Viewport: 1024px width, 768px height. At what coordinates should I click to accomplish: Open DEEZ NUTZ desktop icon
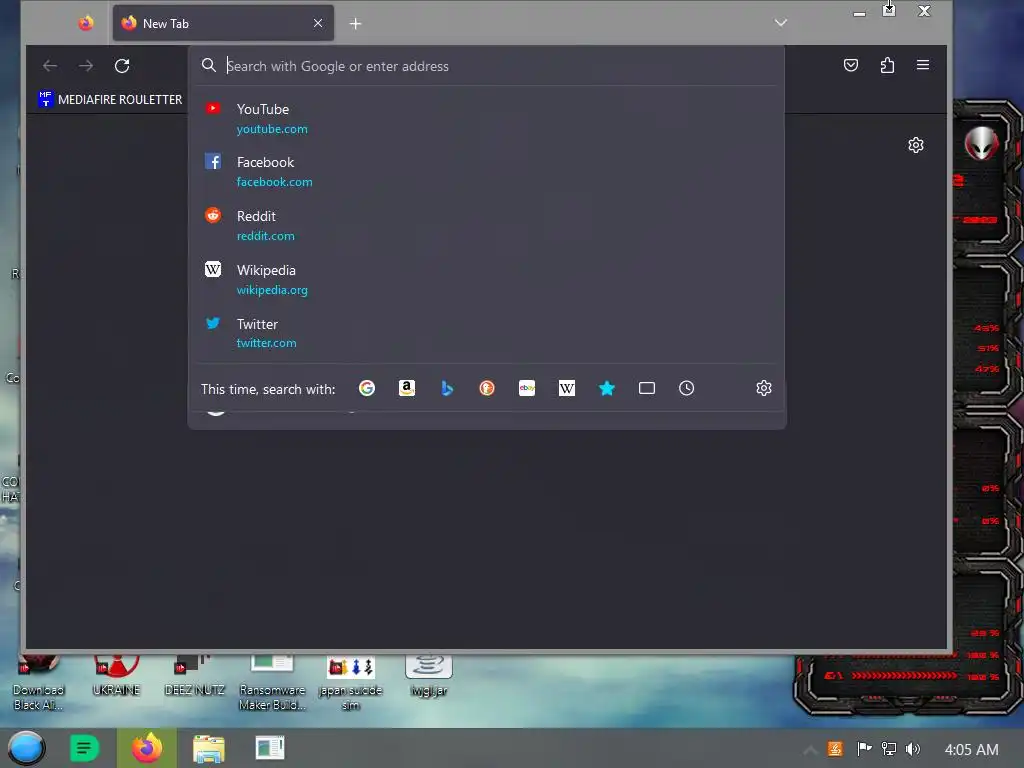point(194,677)
